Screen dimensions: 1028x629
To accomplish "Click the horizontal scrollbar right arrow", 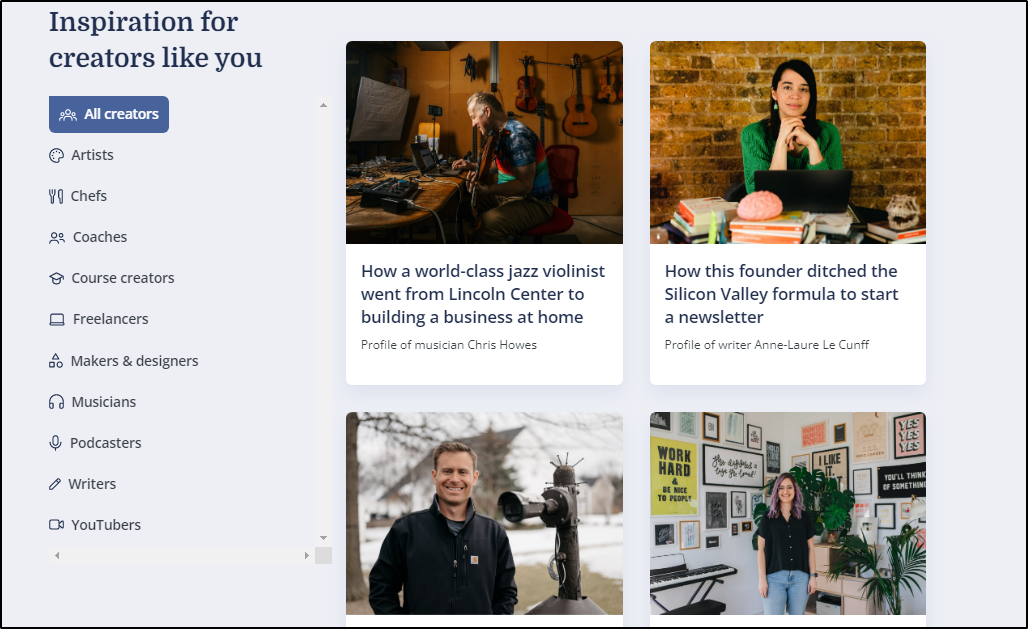I will point(306,556).
